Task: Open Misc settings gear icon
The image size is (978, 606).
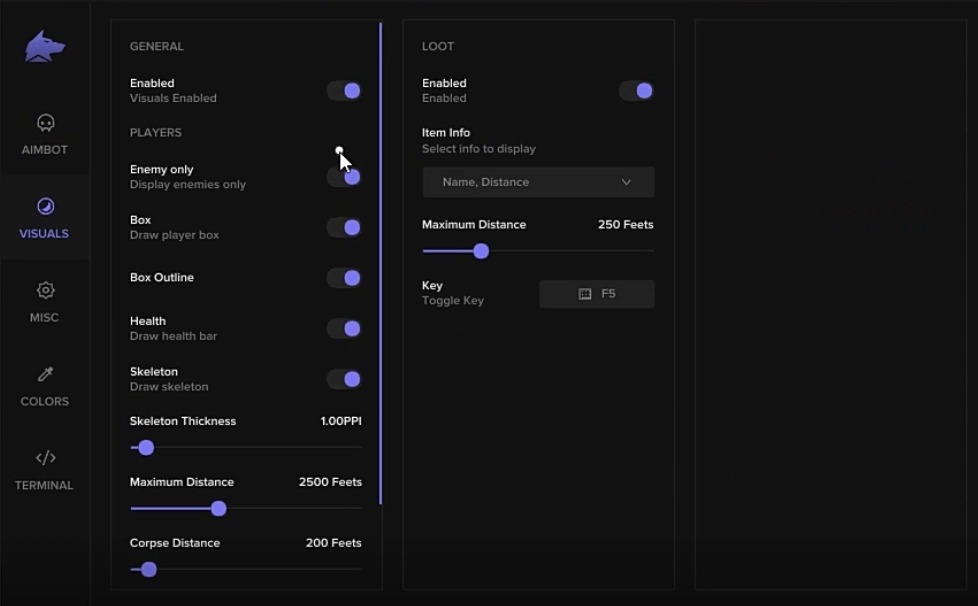Action: pyautogui.click(x=46, y=290)
